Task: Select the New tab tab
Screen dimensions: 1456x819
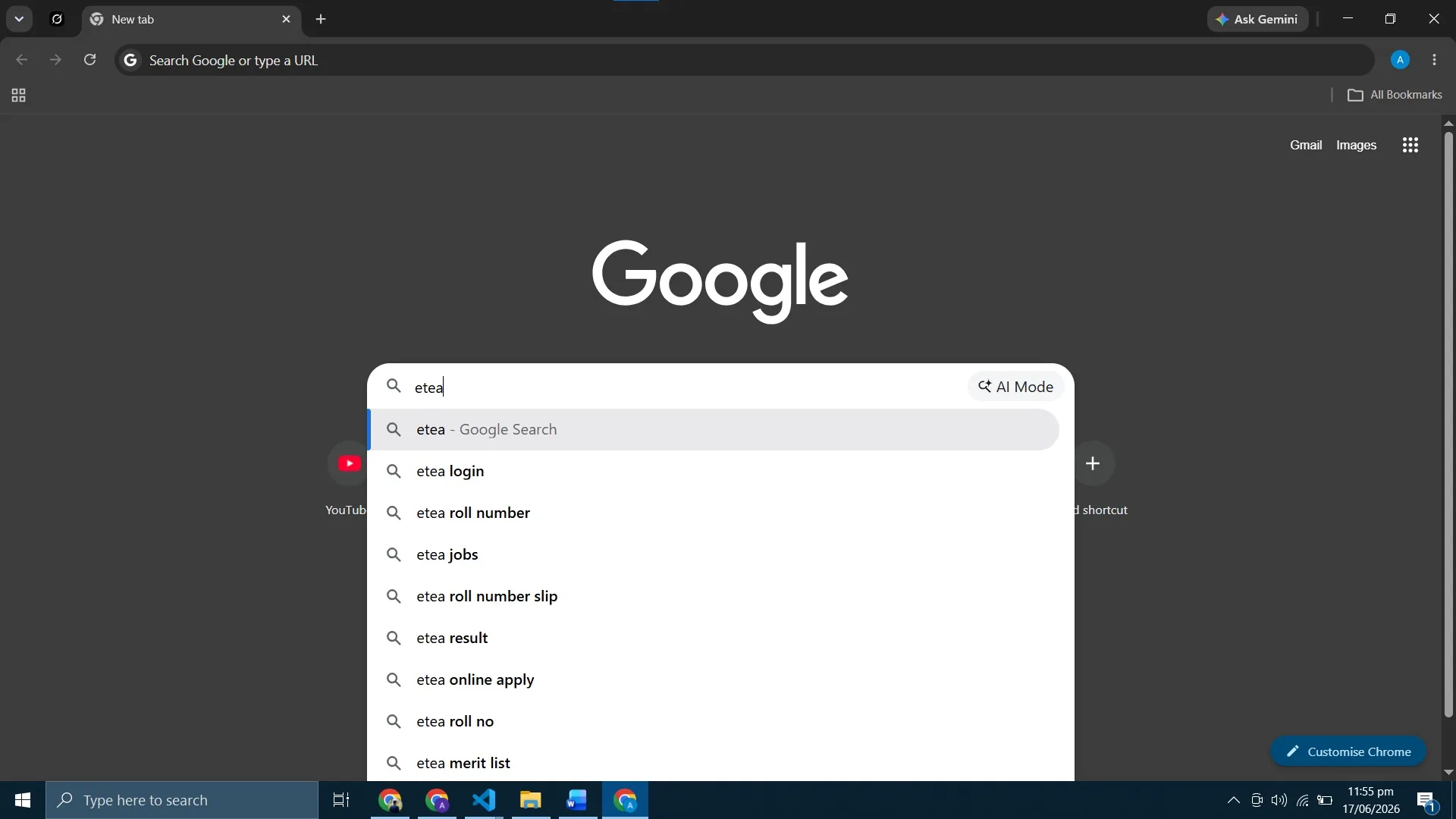Action: point(190,19)
